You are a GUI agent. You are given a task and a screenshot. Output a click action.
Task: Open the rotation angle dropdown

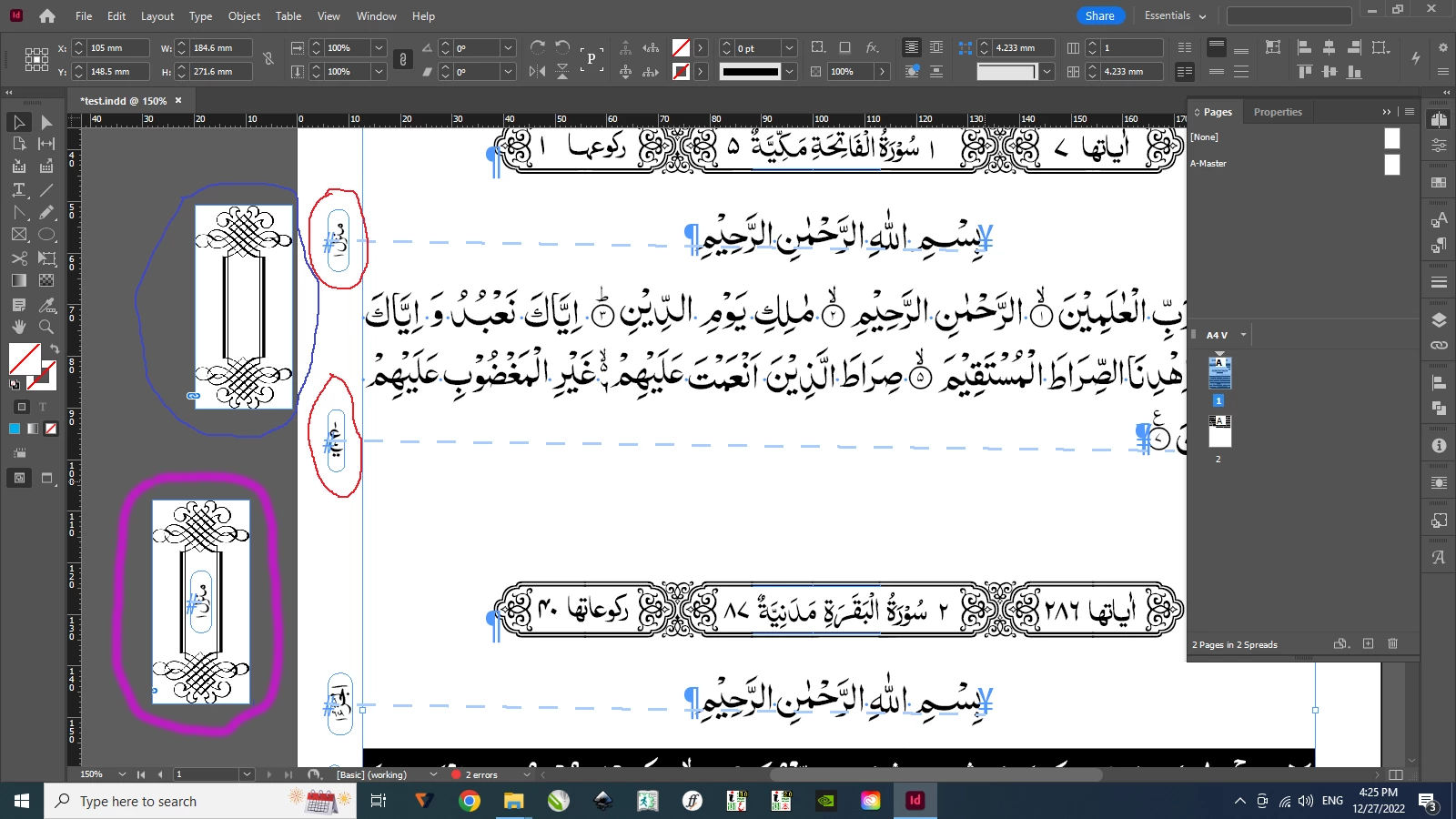(x=509, y=47)
